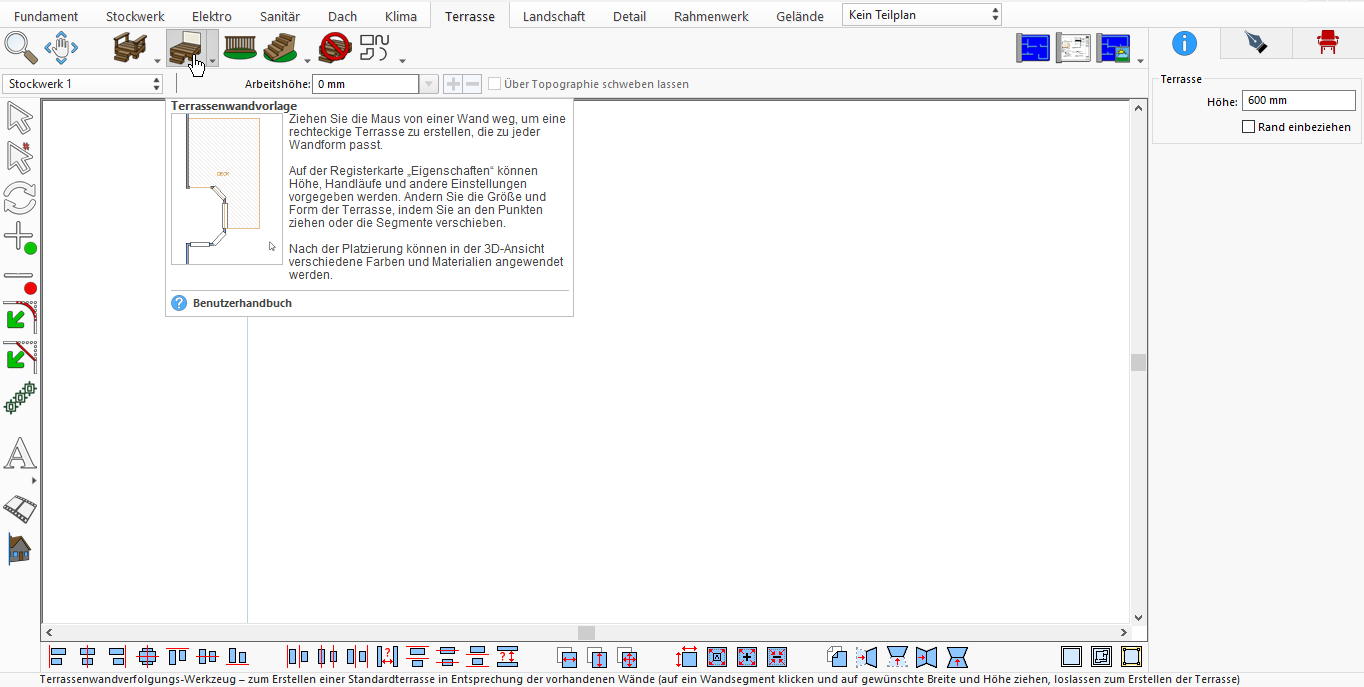Choose the deck with railing tool
Screen dimensions: 1364x687
[130, 47]
